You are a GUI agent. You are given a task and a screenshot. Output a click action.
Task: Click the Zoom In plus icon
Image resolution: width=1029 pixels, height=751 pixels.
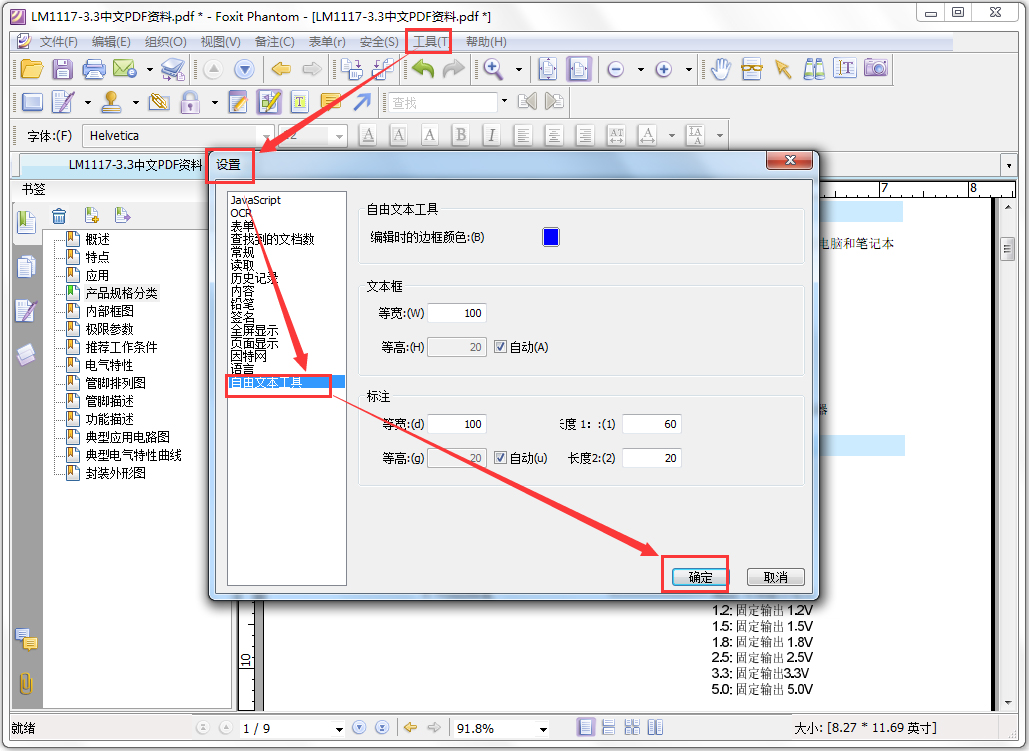click(x=663, y=69)
